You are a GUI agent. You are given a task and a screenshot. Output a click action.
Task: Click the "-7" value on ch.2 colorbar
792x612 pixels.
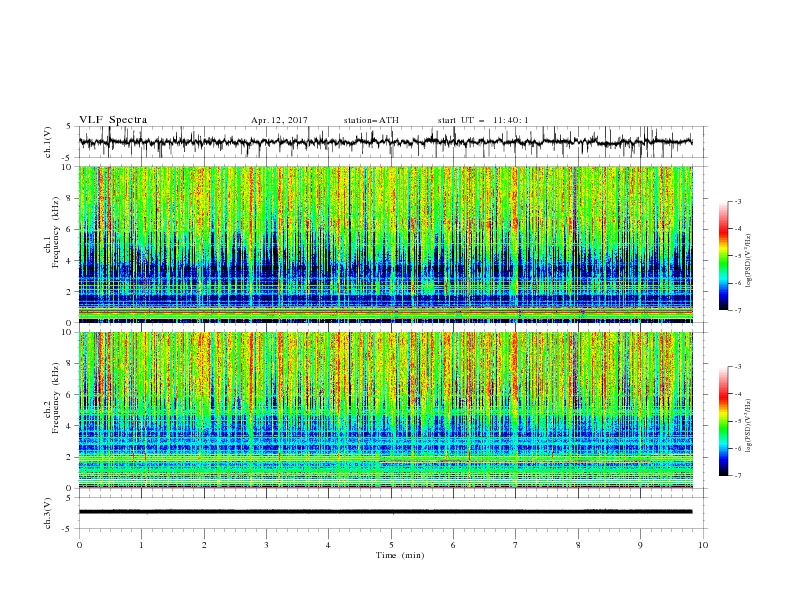click(x=738, y=476)
